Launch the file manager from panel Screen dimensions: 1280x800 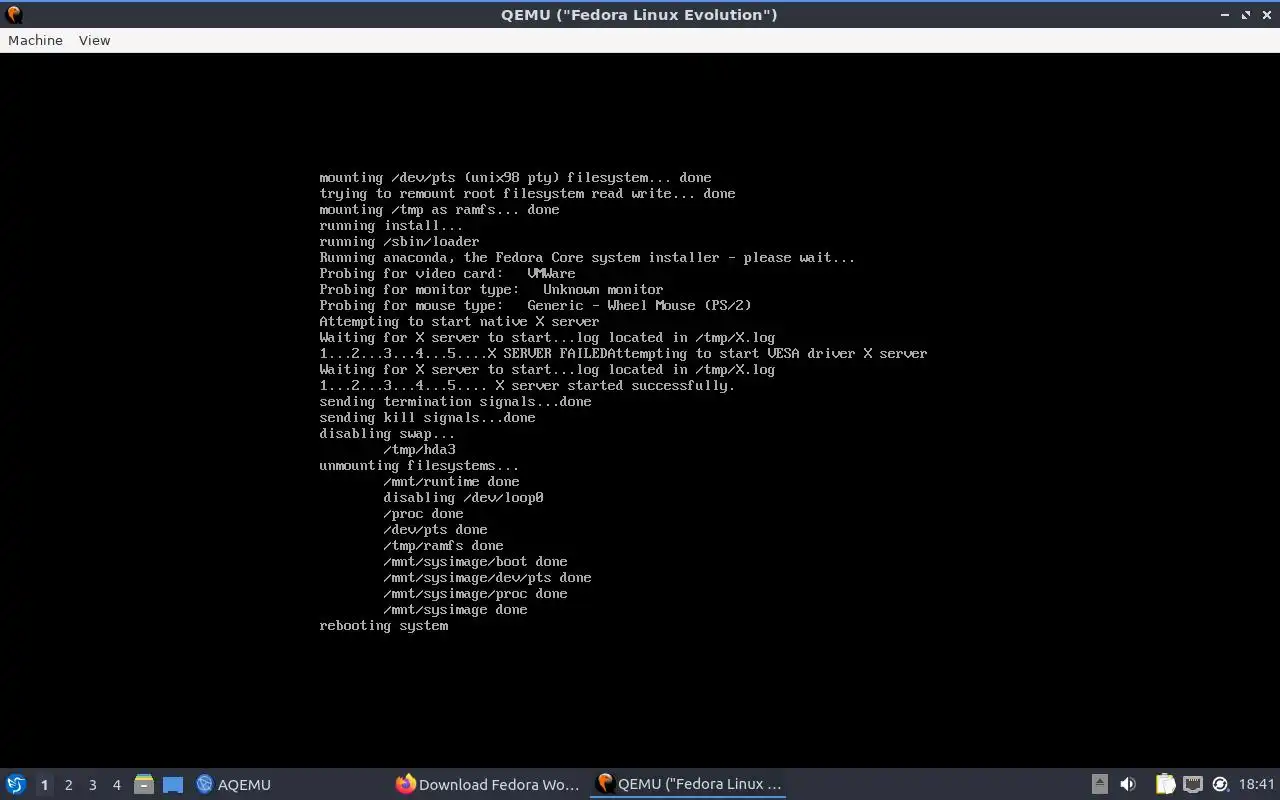[x=144, y=784]
